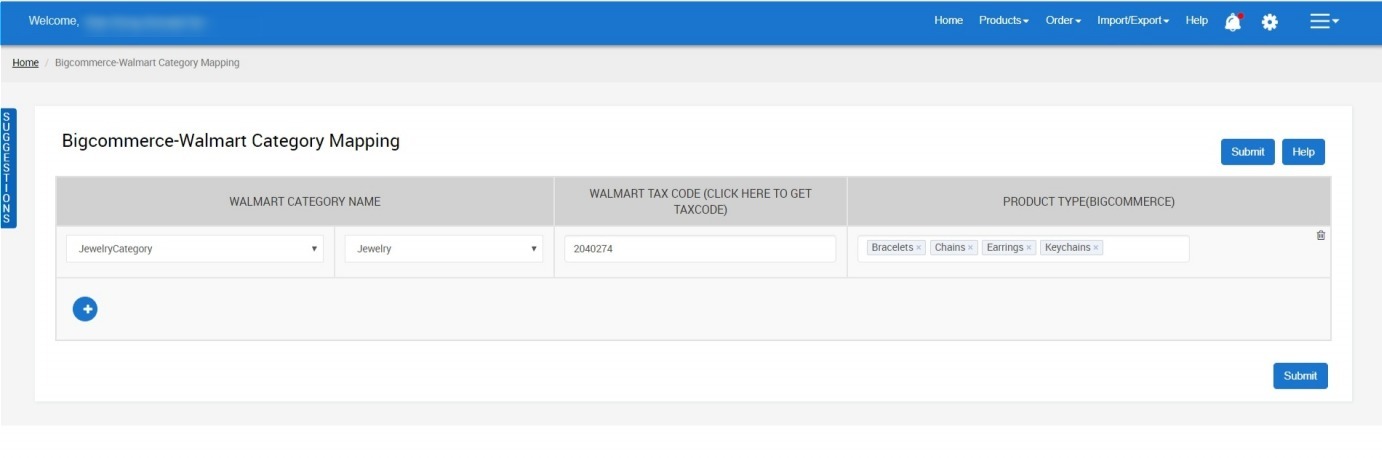Click the bottom Submit button
The height and width of the screenshot is (458, 1382).
point(1300,376)
